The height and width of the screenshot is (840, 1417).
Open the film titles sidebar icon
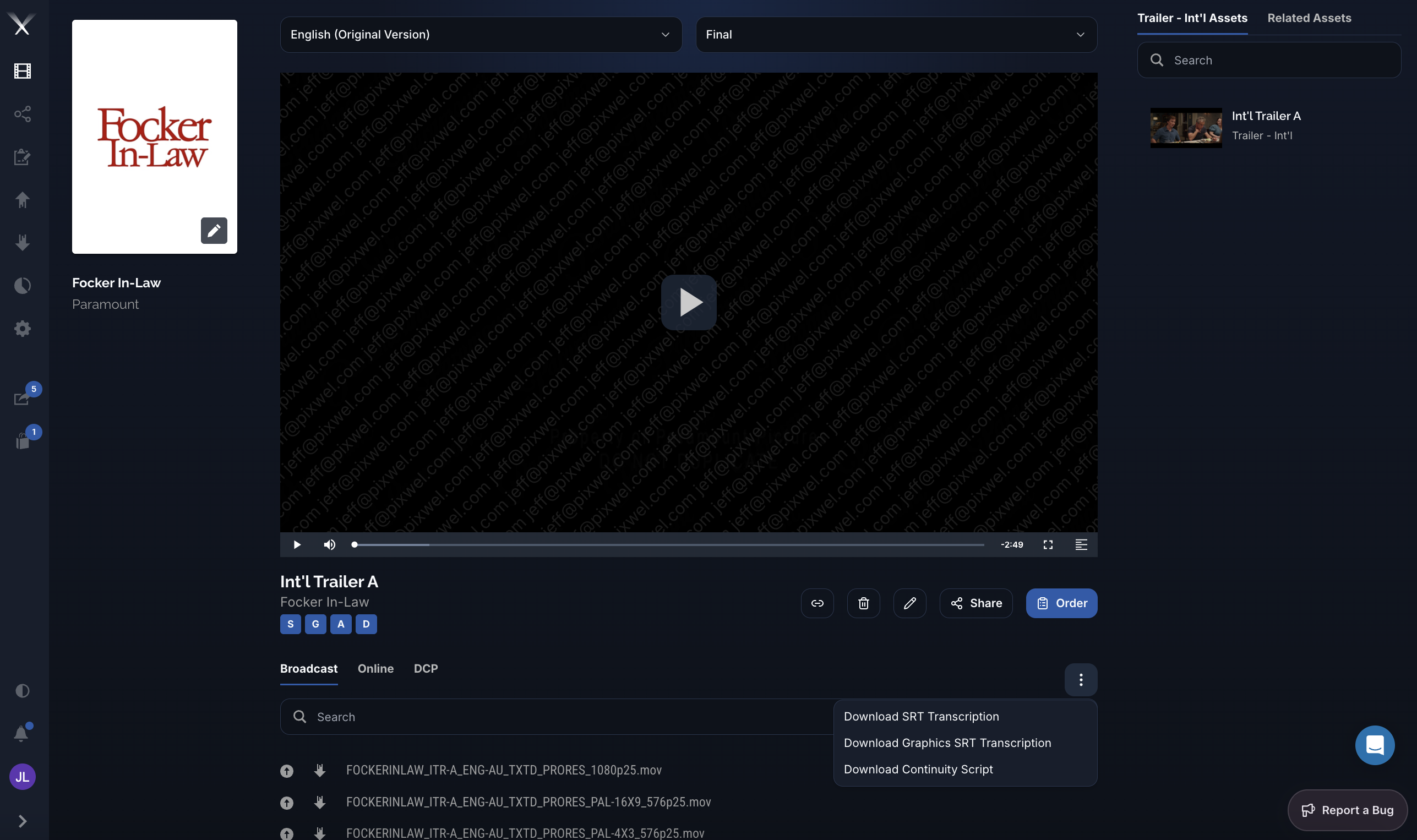[x=22, y=71]
